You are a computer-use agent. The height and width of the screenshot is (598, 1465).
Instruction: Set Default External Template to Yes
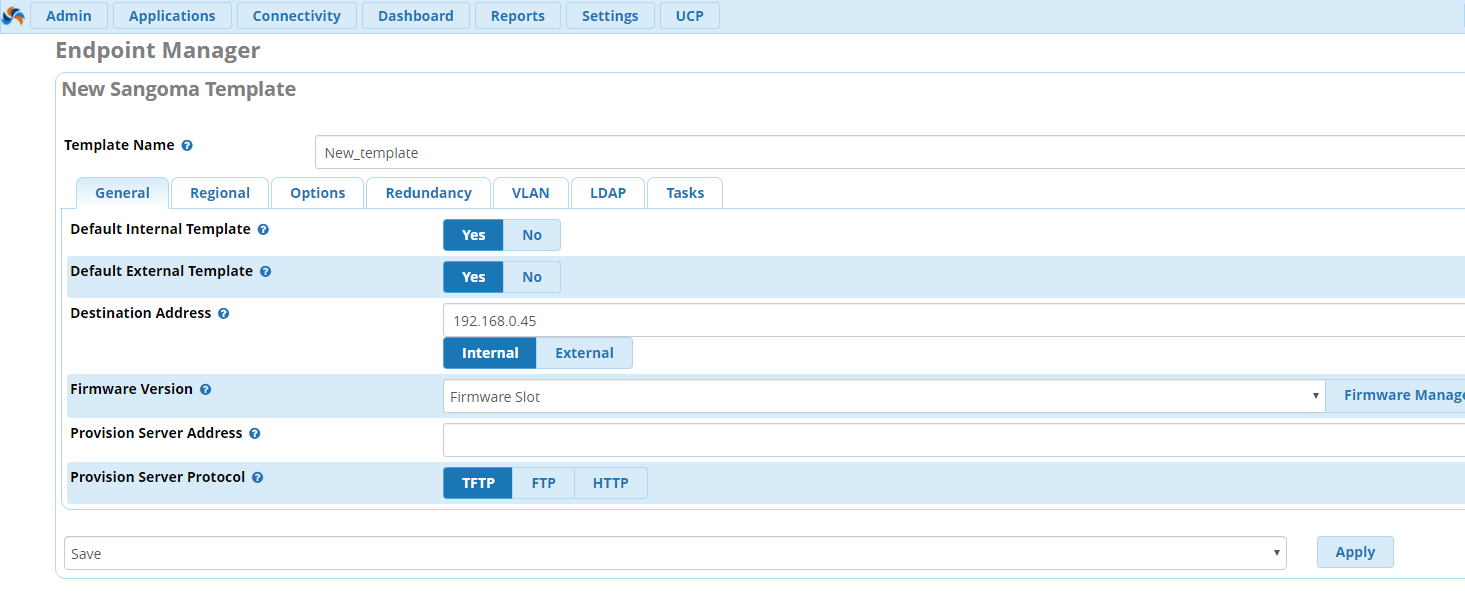[473, 277]
